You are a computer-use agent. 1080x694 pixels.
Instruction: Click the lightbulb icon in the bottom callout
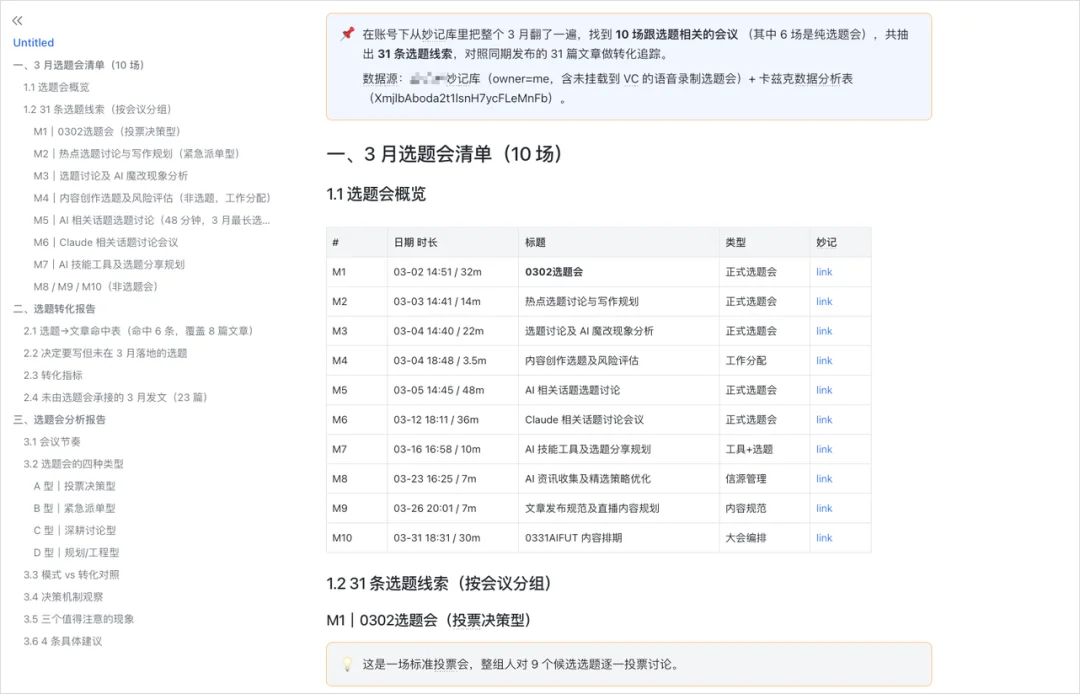(347, 664)
